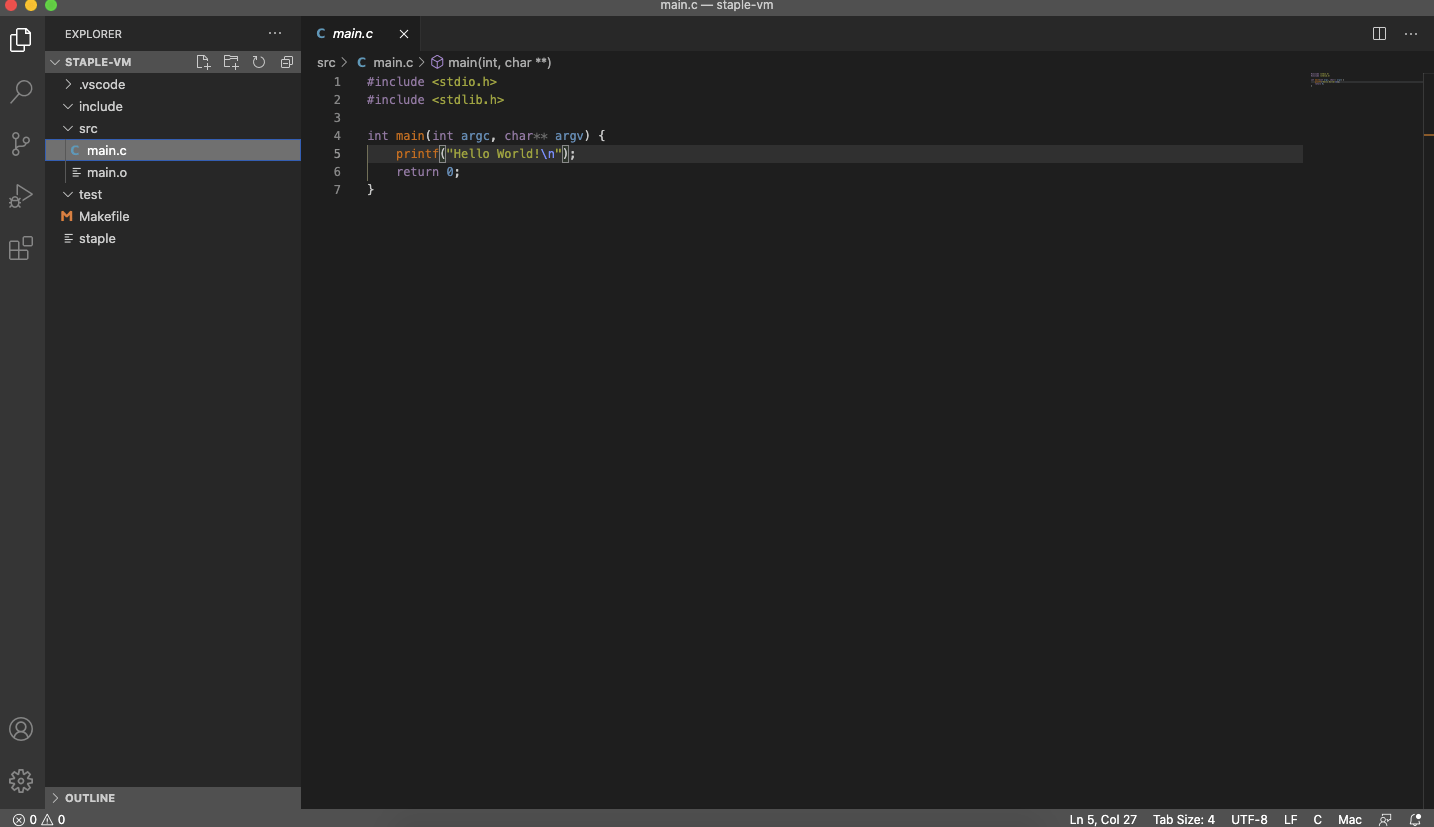The height and width of the screenshot is (827, 1434).
Task: Open notifications bell in status bar
Action: pyautogui.click(x=1415, y=819)
